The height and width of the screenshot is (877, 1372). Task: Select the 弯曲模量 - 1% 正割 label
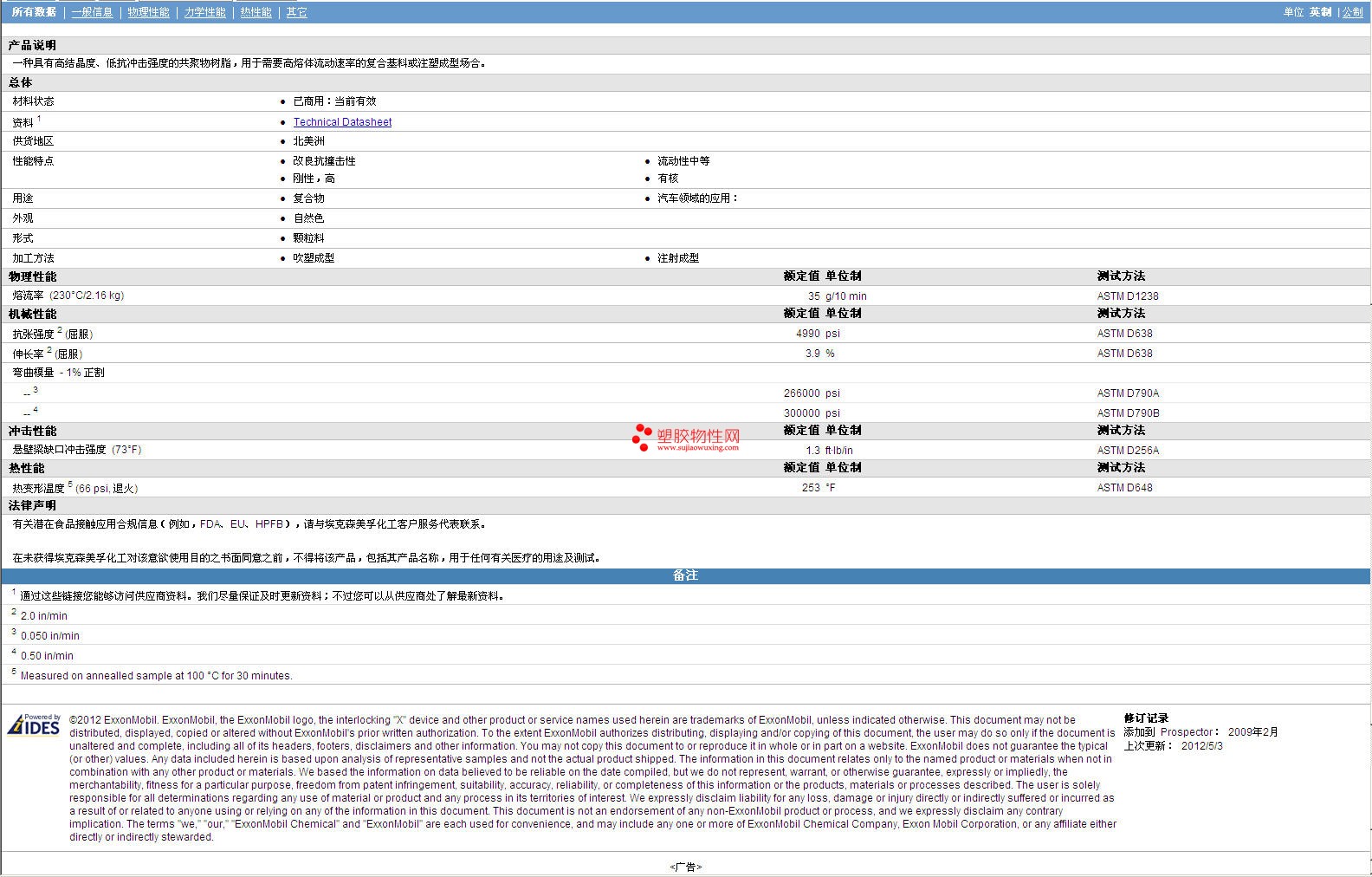(58, 373)
